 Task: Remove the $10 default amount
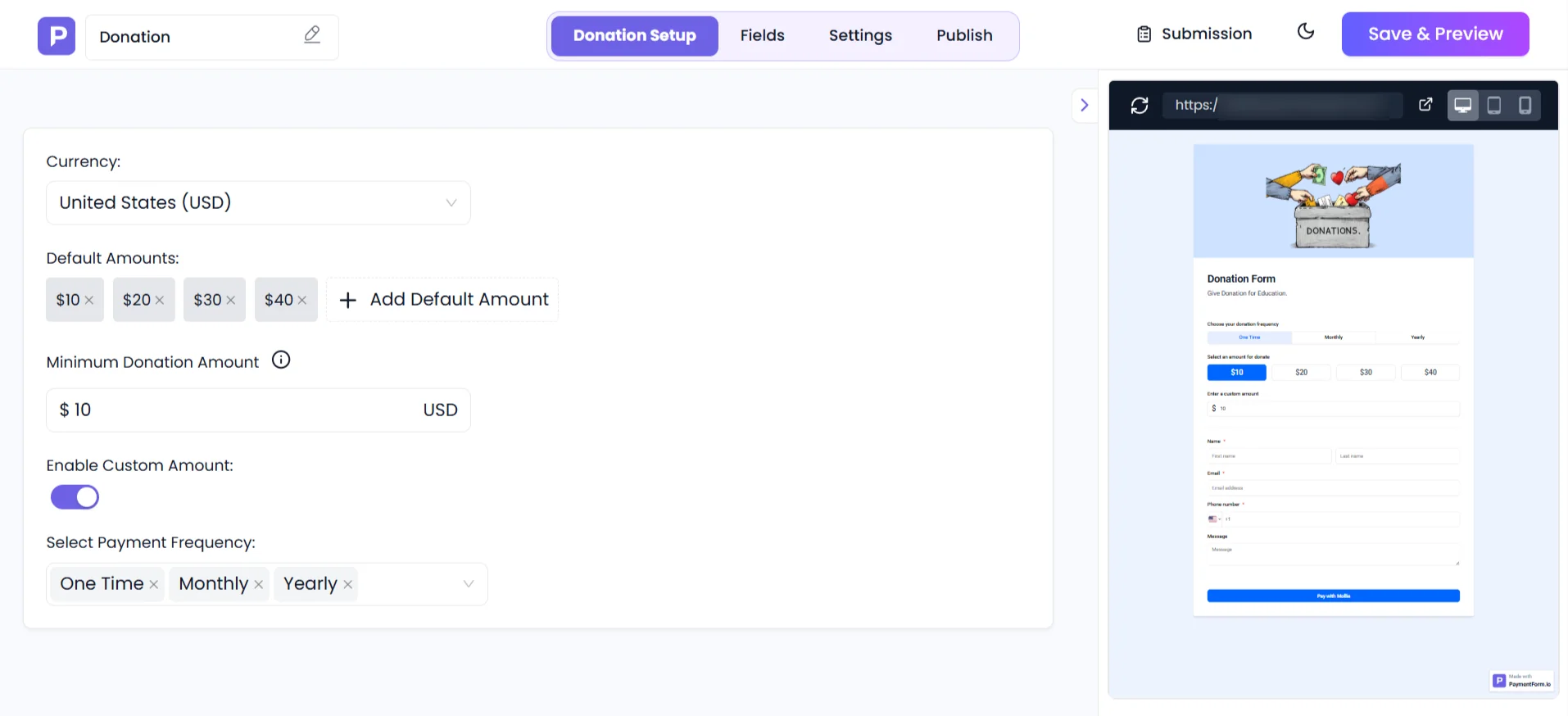coord(89,300)
